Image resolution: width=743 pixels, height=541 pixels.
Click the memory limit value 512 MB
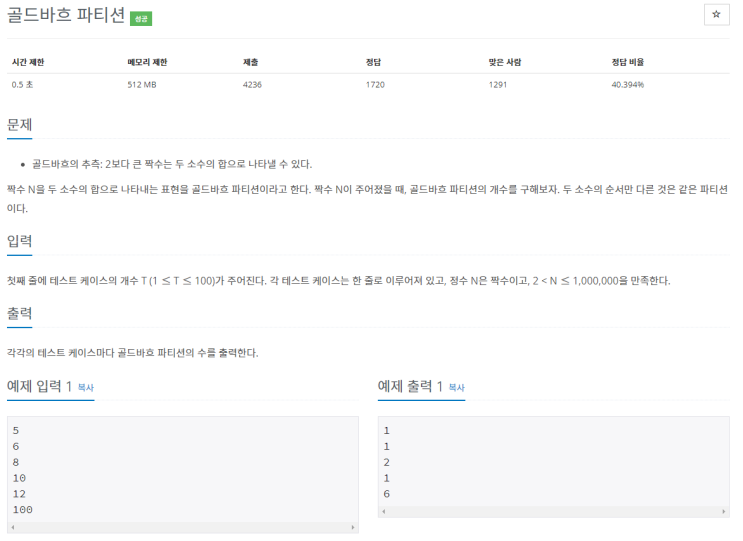pyautogui.click(x=142, y=85)
